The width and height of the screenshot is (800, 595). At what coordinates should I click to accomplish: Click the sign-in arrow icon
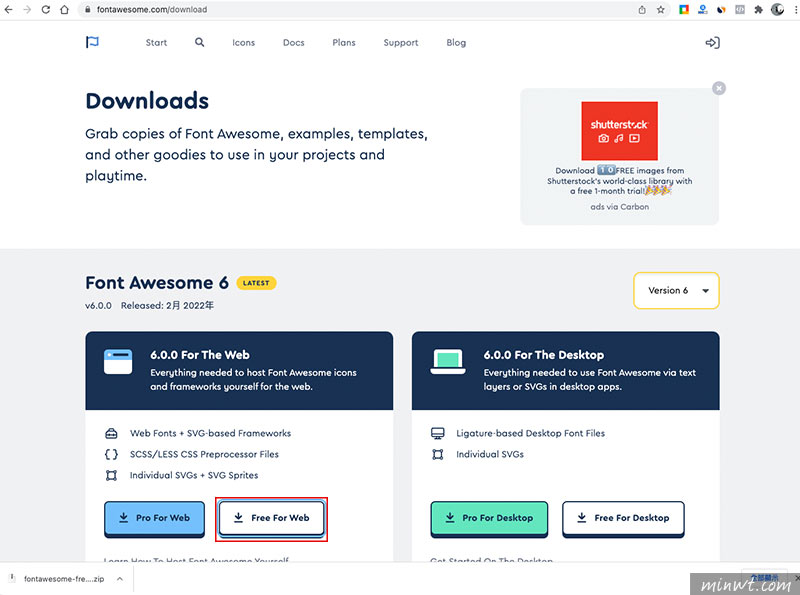(x=712, y=42)
